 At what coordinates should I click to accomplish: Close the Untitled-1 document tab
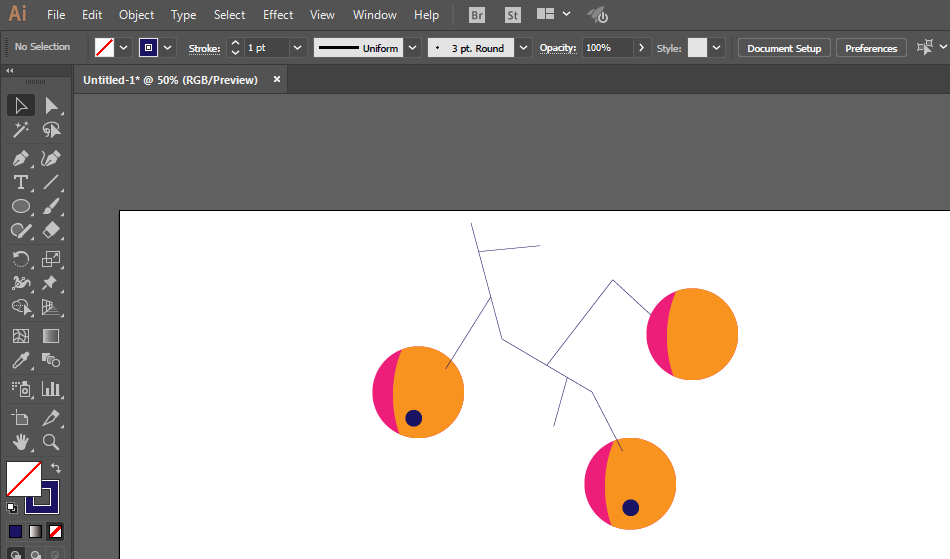[277, 79]
